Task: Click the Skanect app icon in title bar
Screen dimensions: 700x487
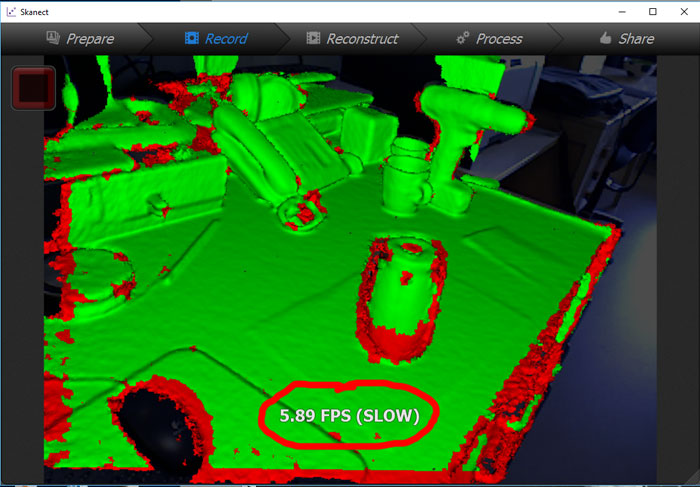Action: pos(11,12)
